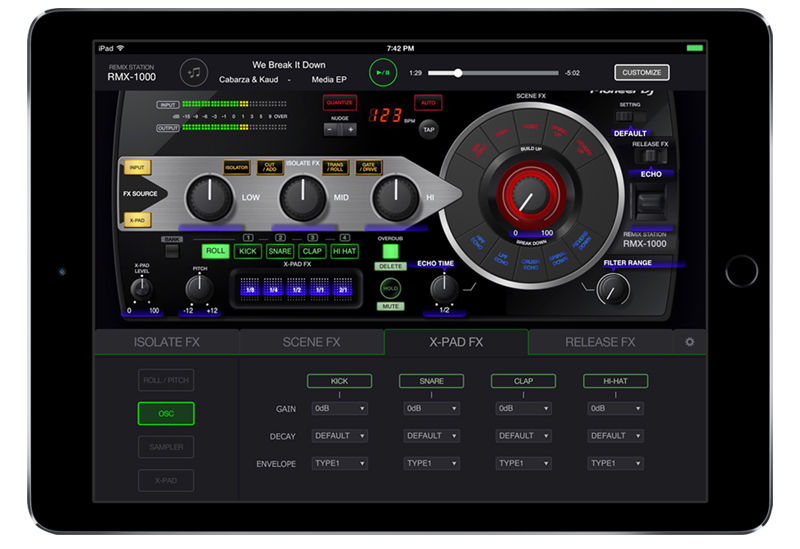
Task: Switch to the SCENE FX tab
Action: click(311, 342)
